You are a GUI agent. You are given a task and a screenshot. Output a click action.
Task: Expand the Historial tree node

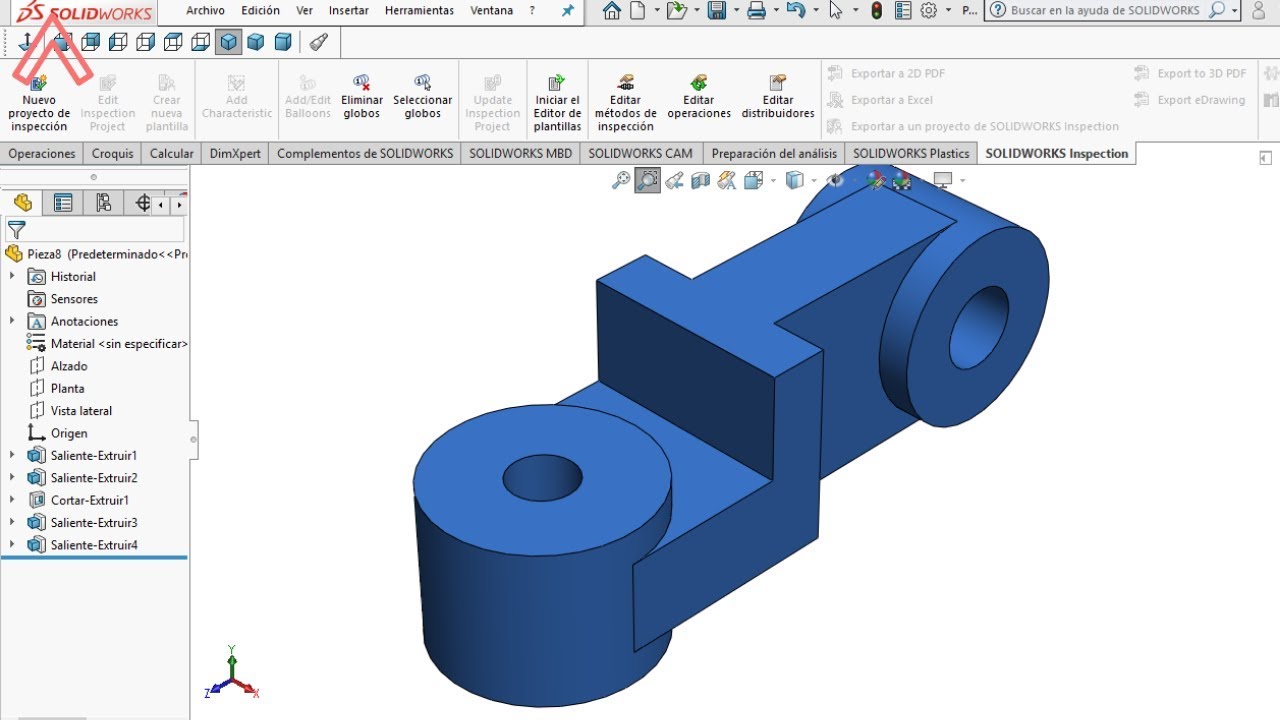[12, 276]
